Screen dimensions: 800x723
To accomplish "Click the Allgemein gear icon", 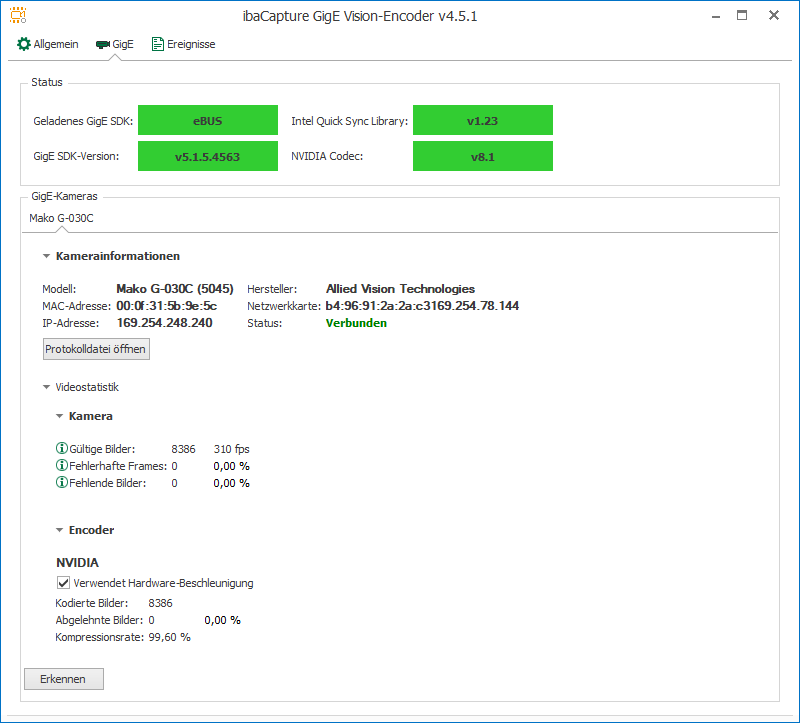I will 23,44.
